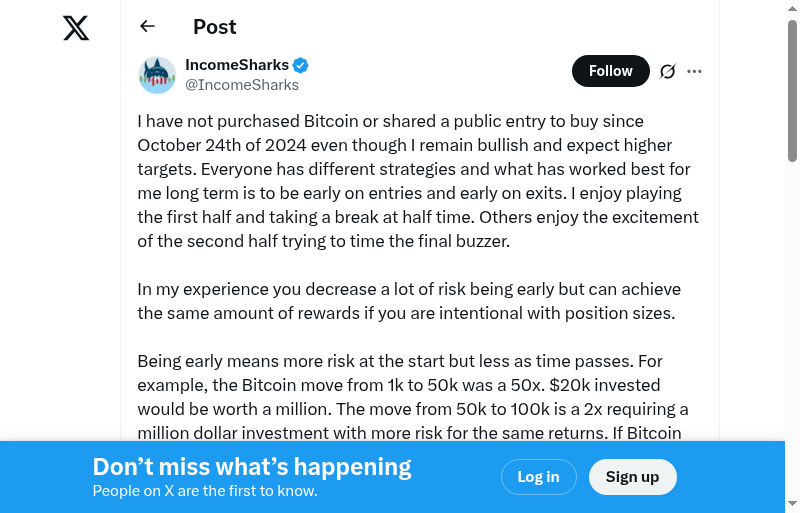Open the IncomeSharks profile avatar
The height and width of the screenshot is (513, 800).
click(157, 75)
